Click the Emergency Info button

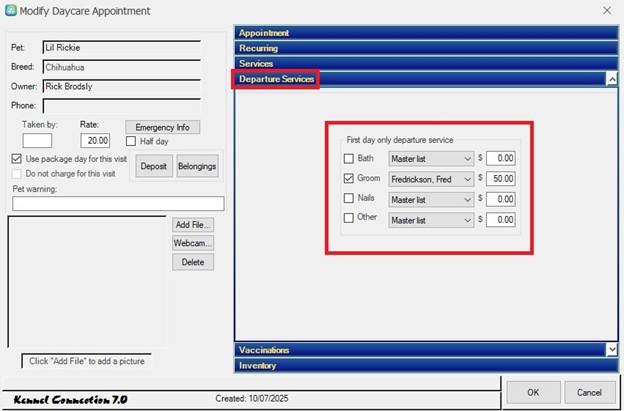(x=162, y=127)
